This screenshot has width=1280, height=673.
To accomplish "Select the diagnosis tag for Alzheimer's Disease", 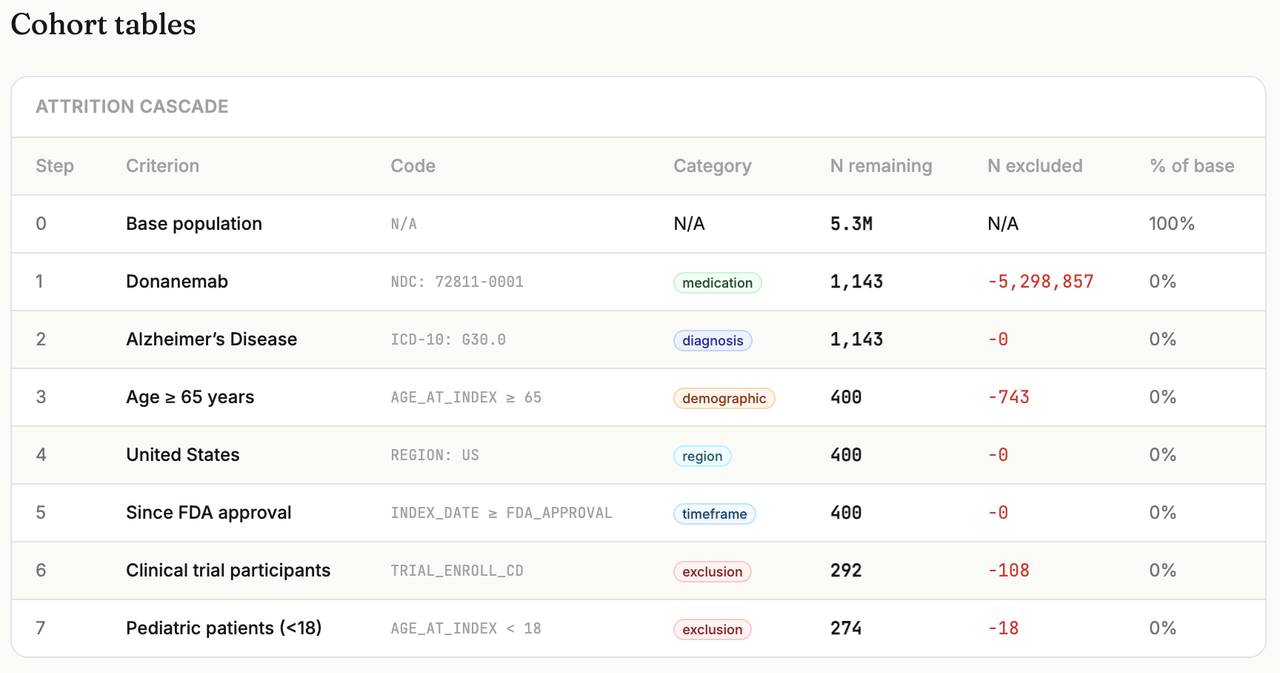I will coord(712,341).
